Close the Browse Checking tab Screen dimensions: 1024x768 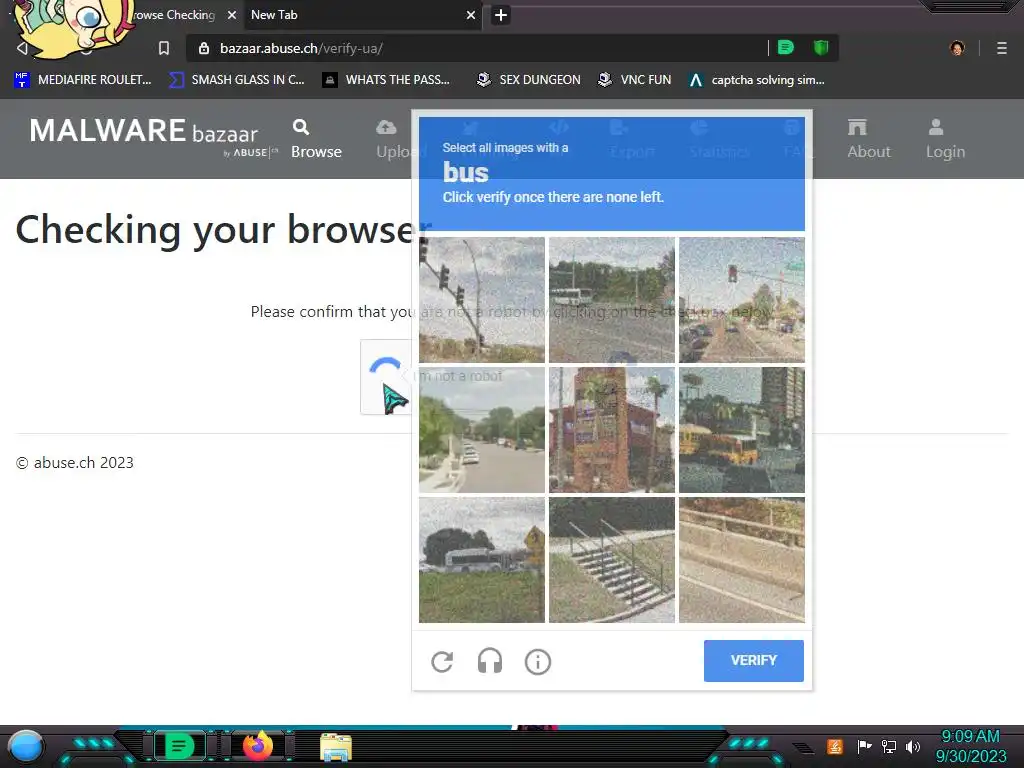click(x=232, y=14)
